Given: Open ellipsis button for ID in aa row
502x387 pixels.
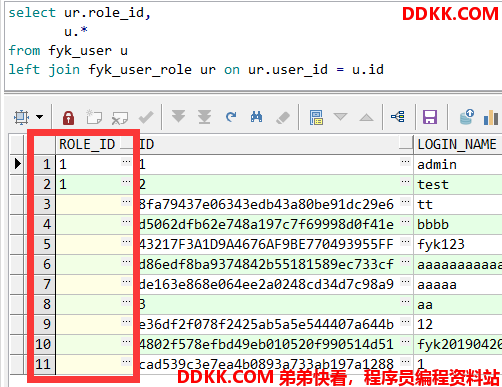Looking at the screenshot, I should 405,302.
